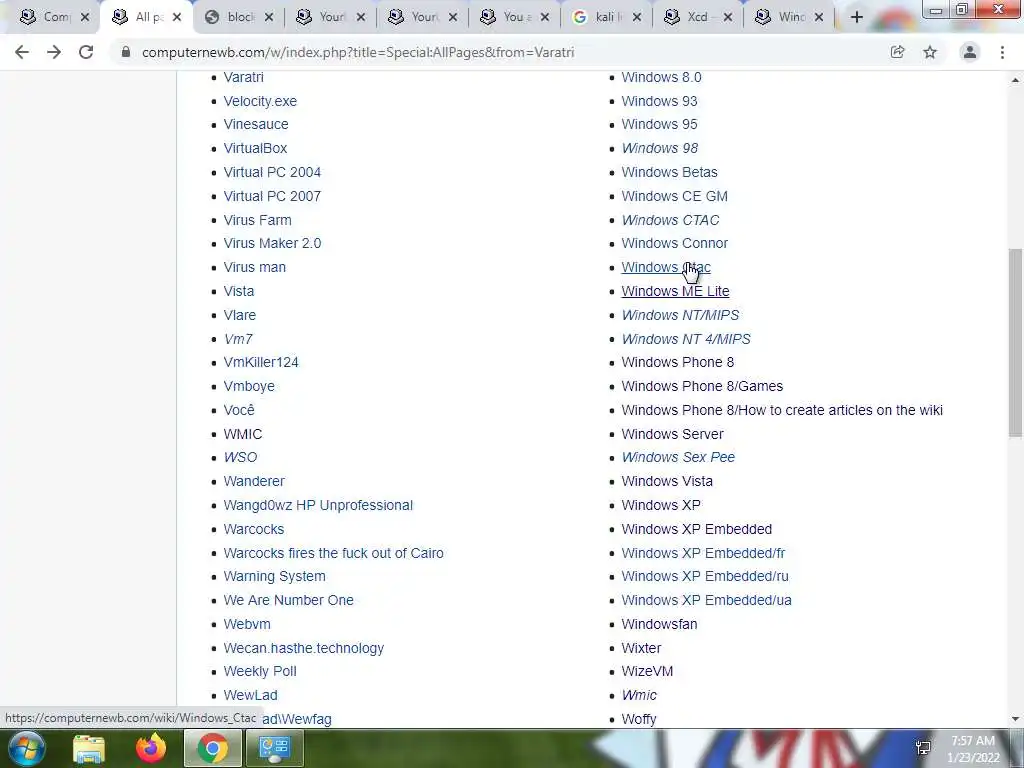Open the Wanderer link
The image size is (1024, 768).
[x=254, y=481]
